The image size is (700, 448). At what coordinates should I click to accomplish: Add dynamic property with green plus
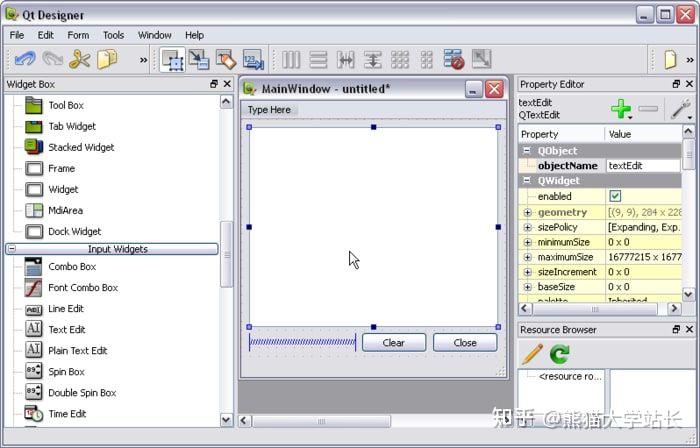(x=621, y=108)
